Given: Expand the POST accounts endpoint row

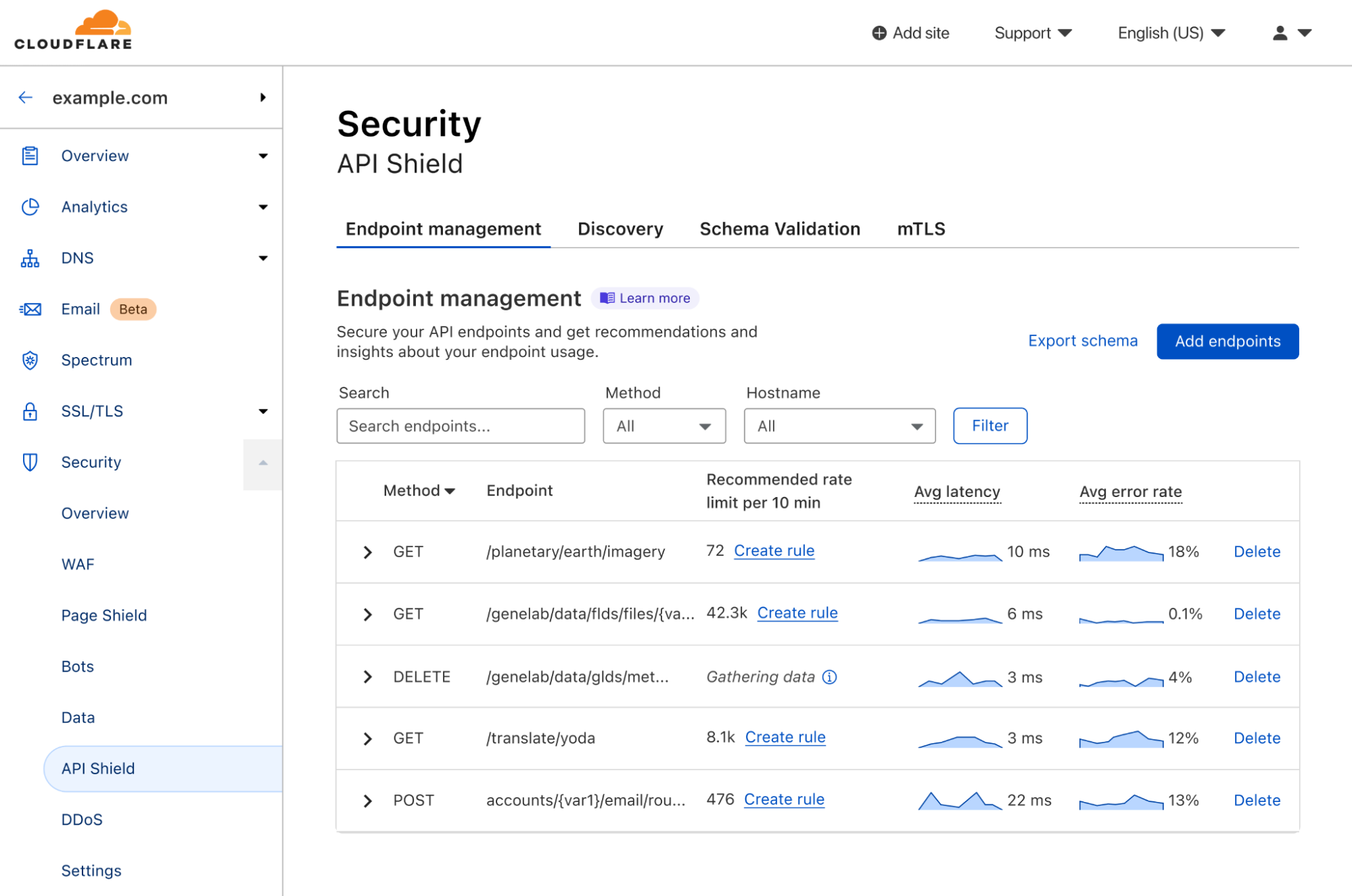Looking at the screenshot, I should [x=367, y=801].
